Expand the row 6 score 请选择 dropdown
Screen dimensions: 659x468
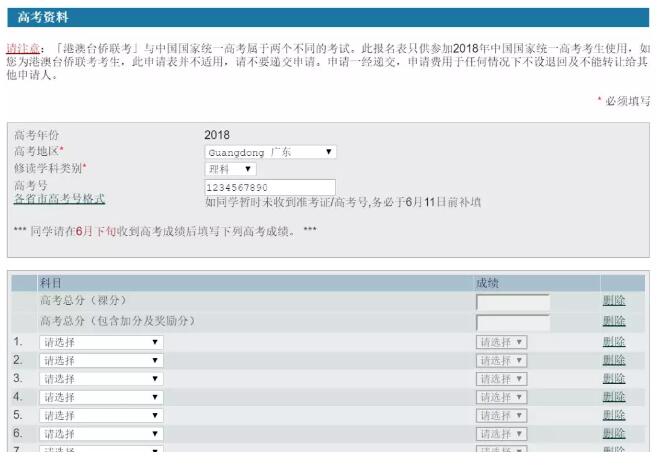click(501, 433)
